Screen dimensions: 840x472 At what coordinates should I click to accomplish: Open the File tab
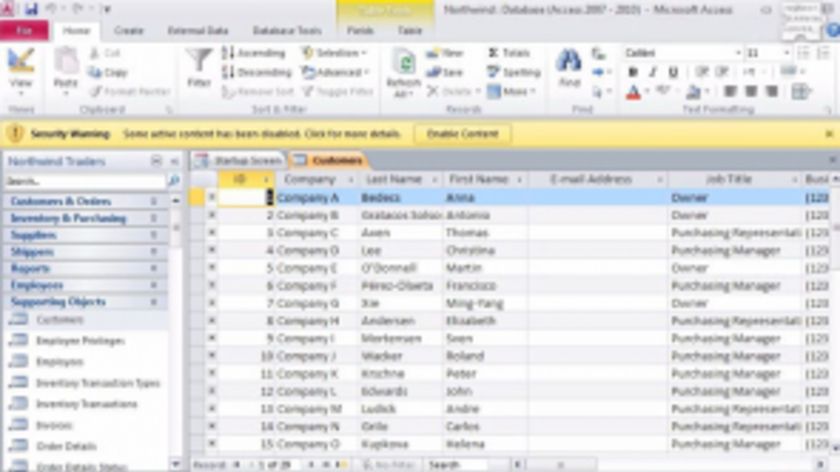[24, 31]
